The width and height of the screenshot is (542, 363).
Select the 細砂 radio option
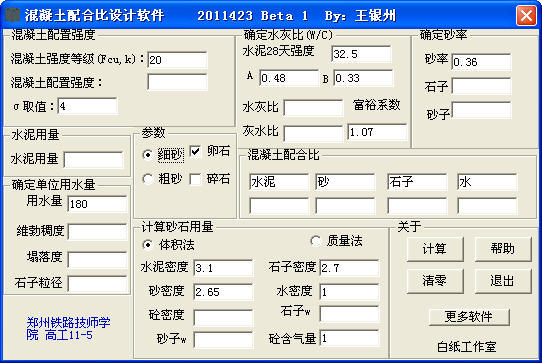point(148,155)
